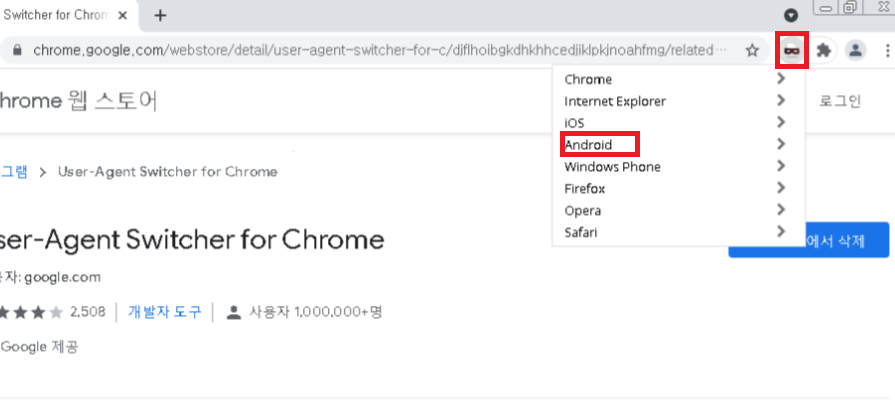Image resolution: width=895 pixels, height=405 pixels.
Task: Open the 개발자 도구 category link
Action: coord(164,312)
